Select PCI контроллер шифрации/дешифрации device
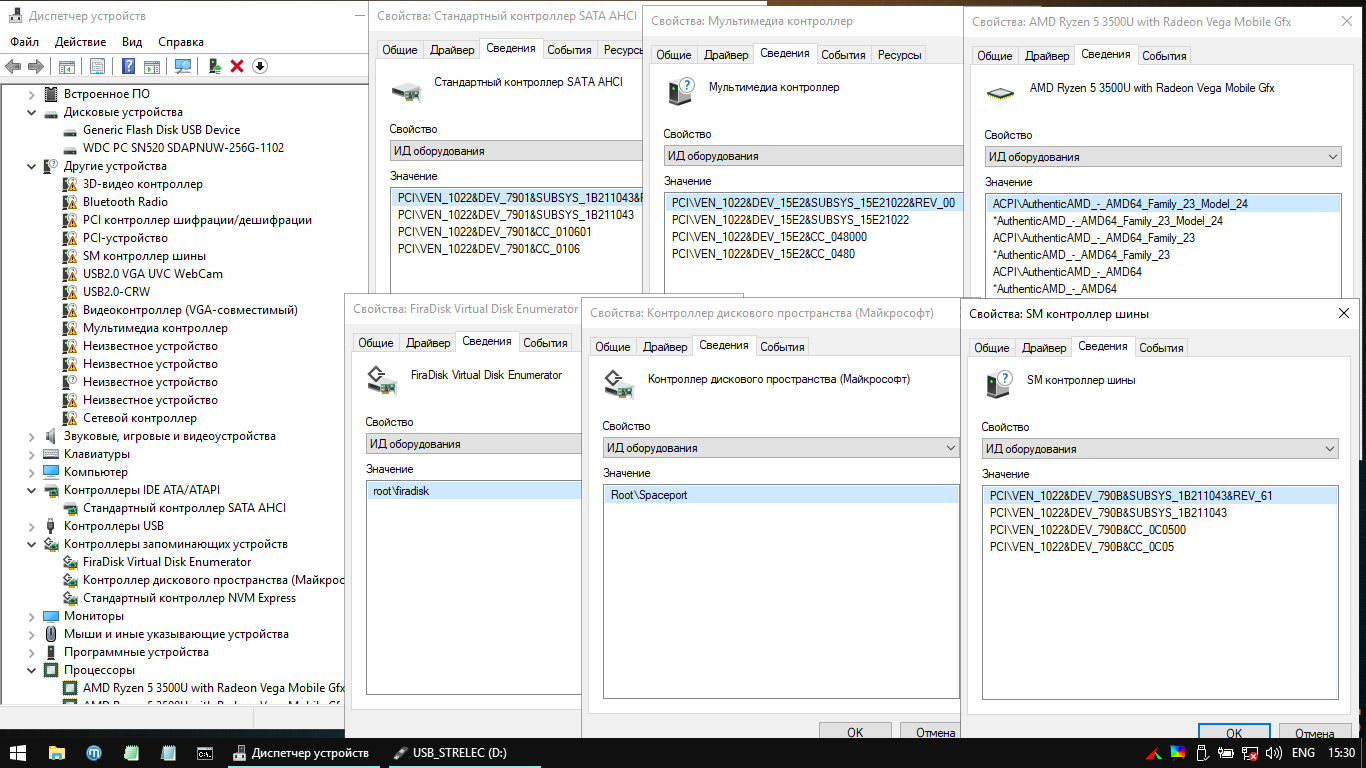Viewport: 1366px width, 768px height. pyautogui.click(x=197, y=220)
